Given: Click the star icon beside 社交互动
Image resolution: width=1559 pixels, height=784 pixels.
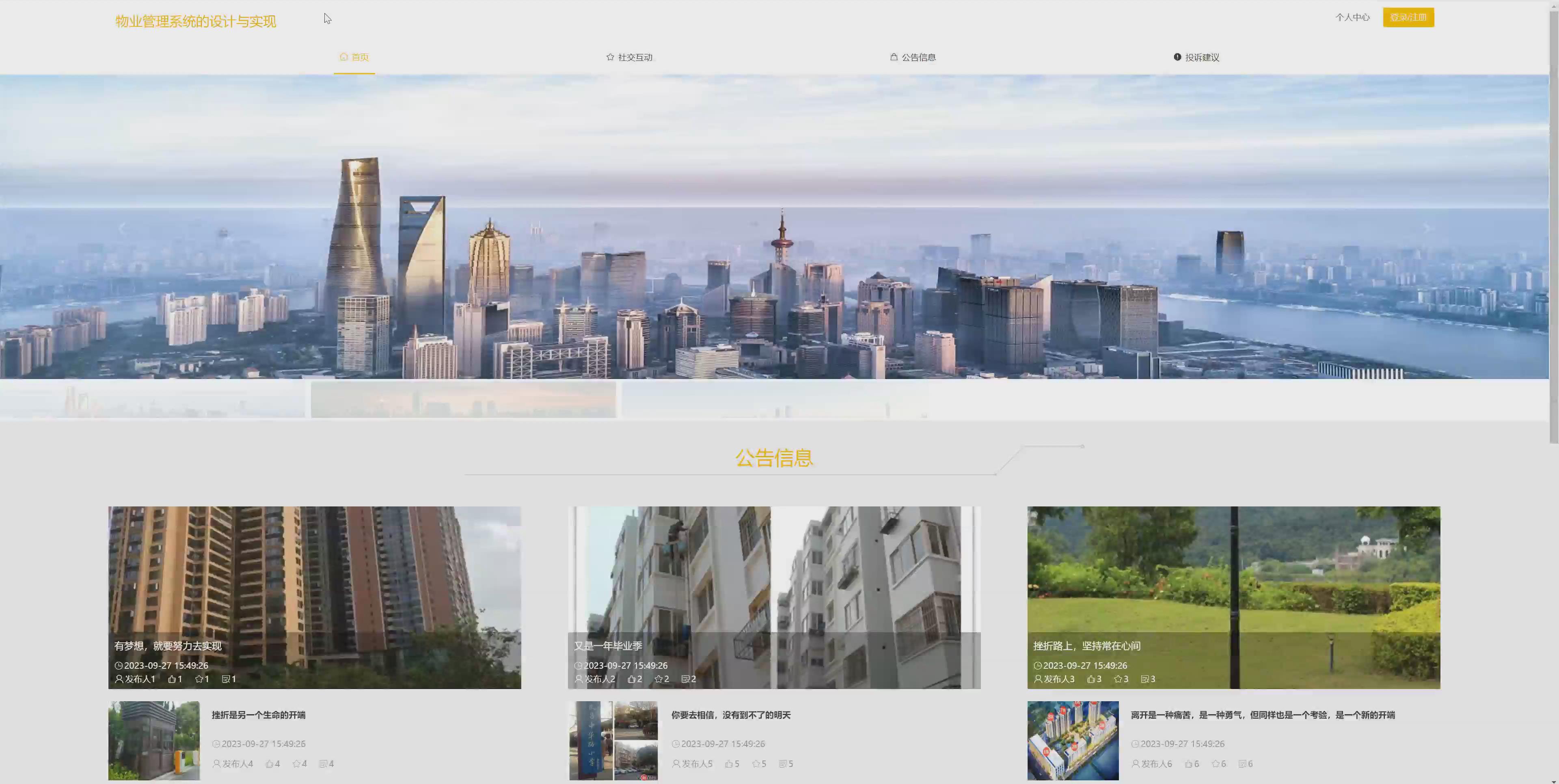Looking at the screenshot, I should pos(610,58).
